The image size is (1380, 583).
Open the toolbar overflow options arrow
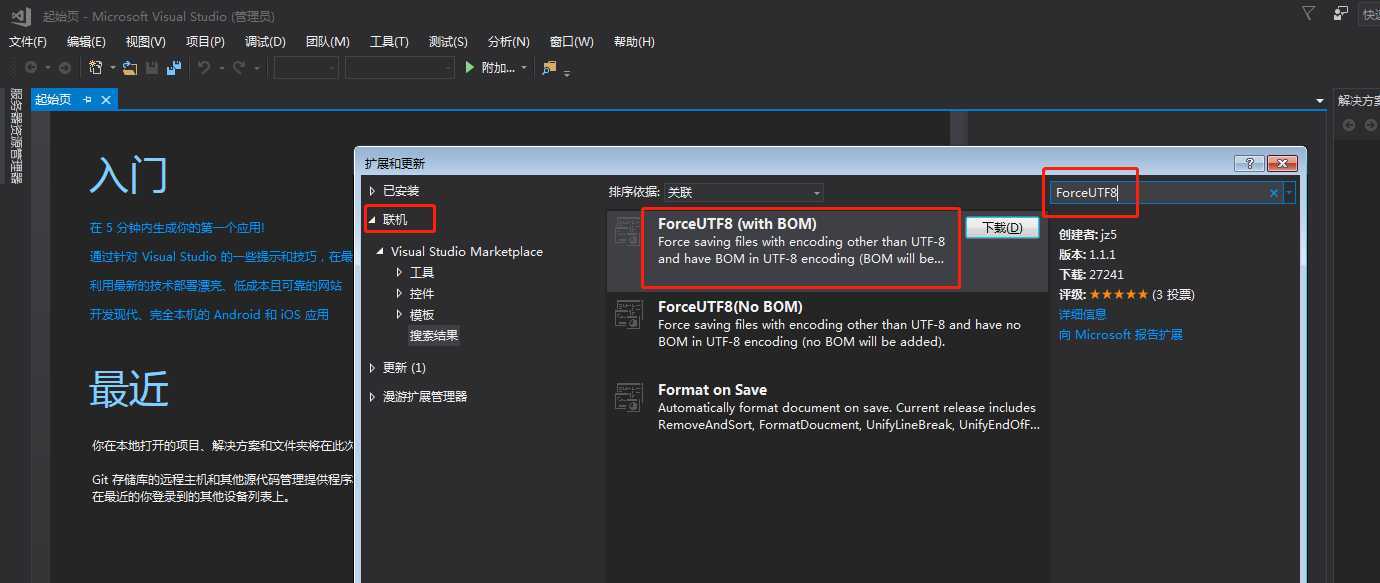(x=567, y=72)
